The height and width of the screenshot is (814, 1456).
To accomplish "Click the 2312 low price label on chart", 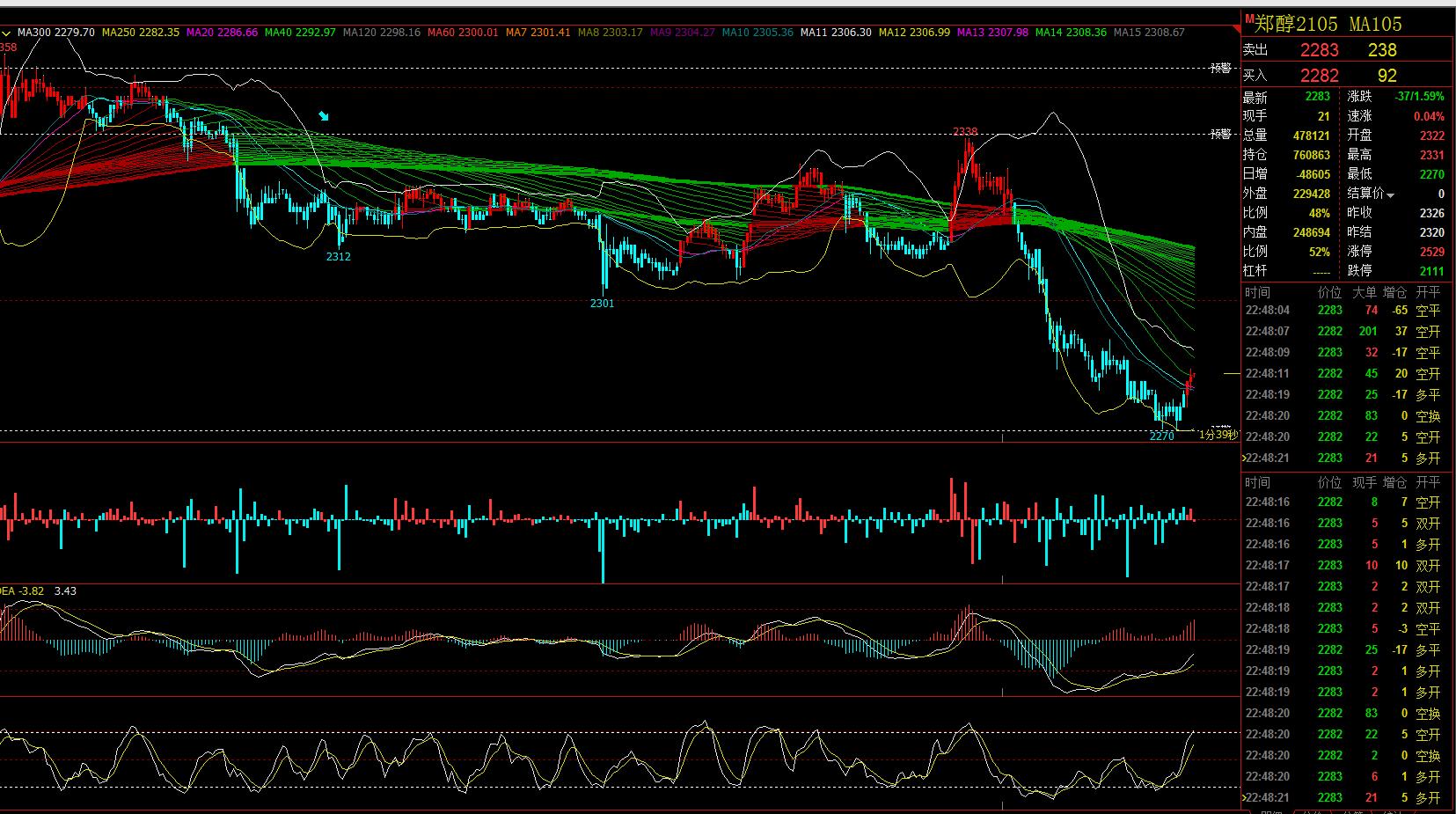I will coord(338,257).
